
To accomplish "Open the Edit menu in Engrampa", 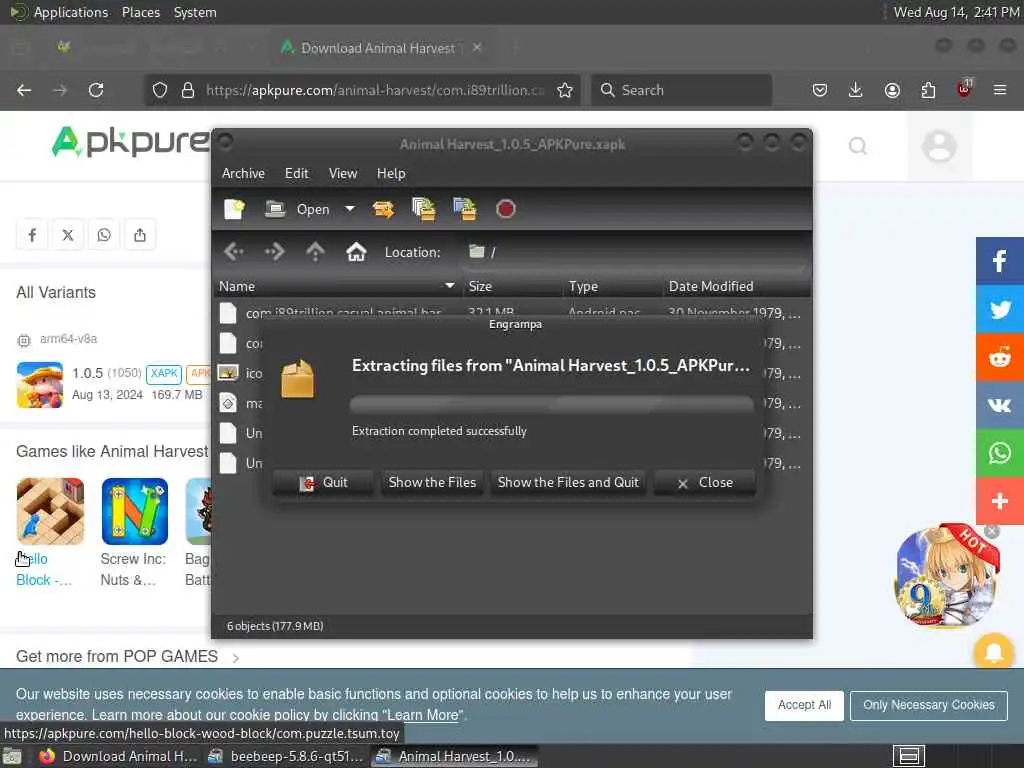I will tap(296, 173).
